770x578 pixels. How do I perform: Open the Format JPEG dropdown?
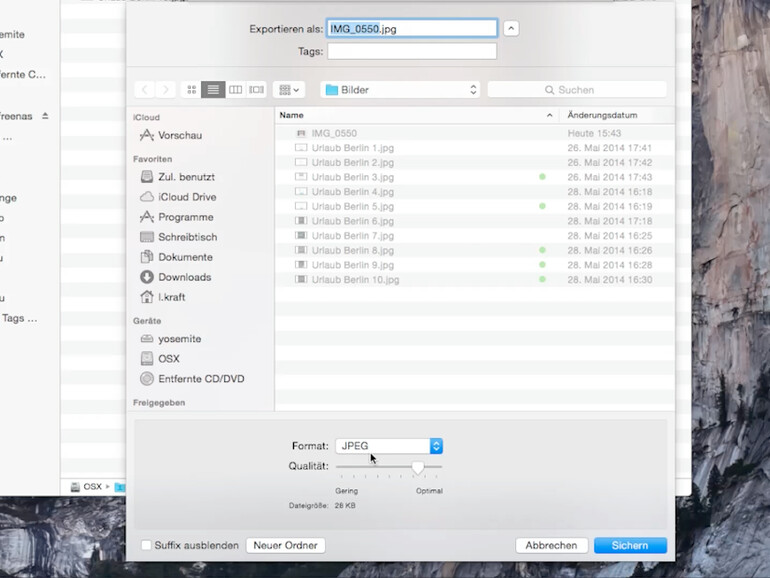coord(389,446)
